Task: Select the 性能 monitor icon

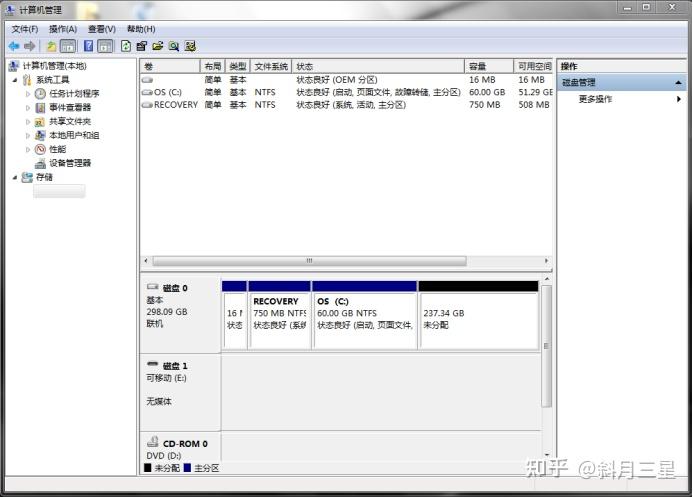Action: tap(40, 149)
